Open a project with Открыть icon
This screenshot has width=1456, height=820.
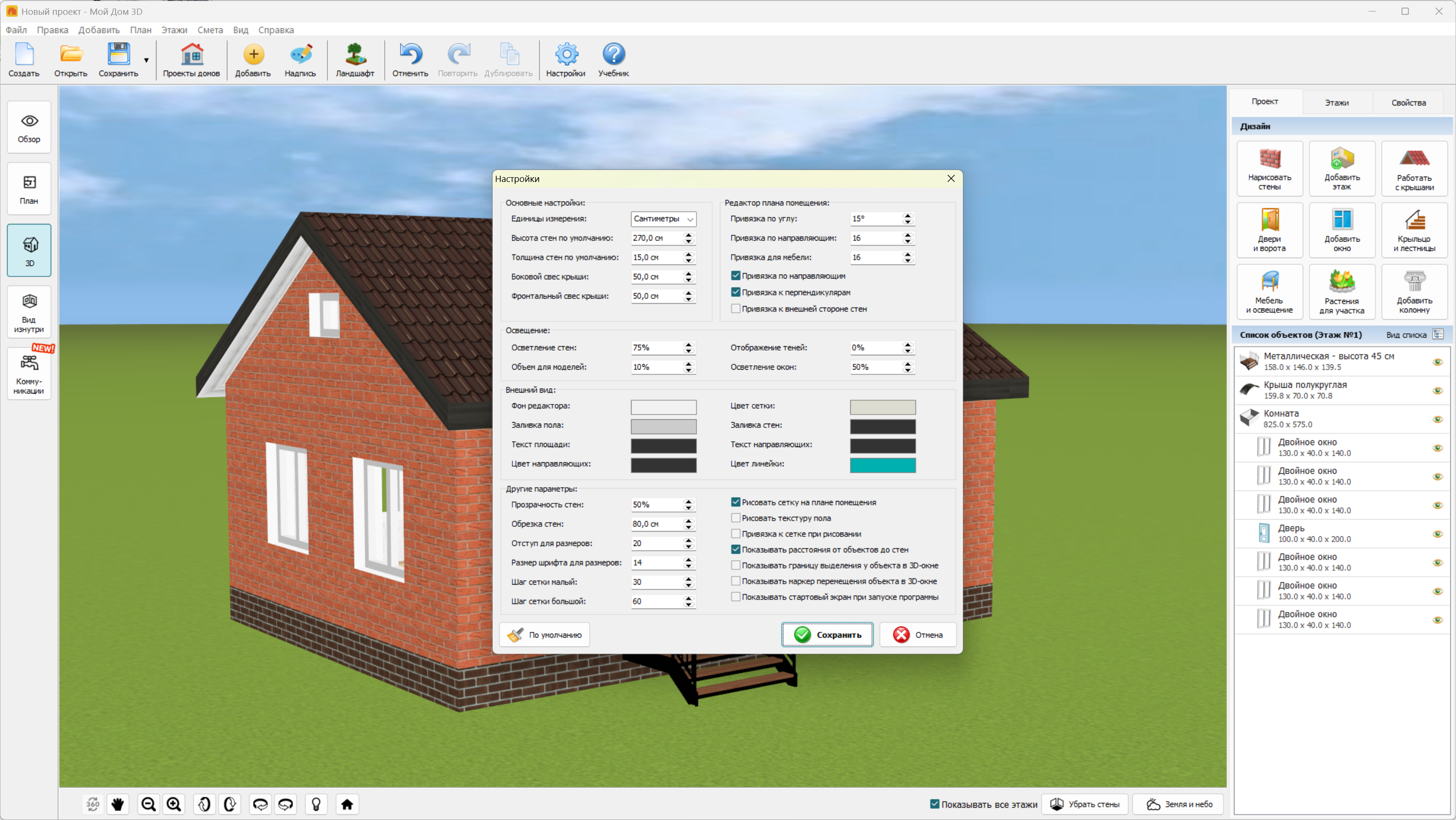71,59
